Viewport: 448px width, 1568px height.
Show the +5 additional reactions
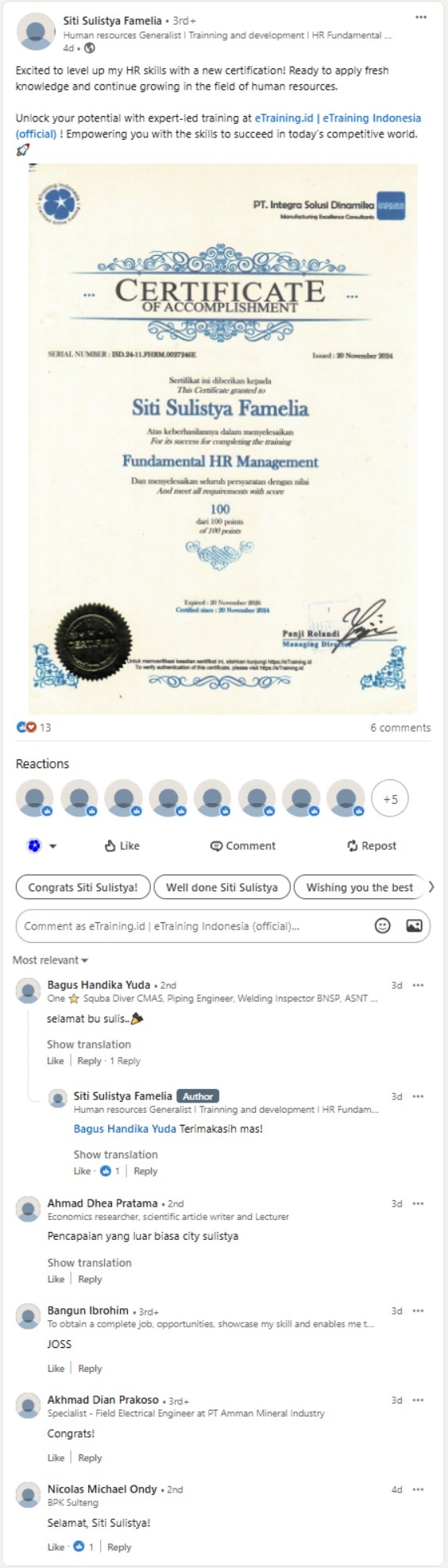tap(390, 799)
